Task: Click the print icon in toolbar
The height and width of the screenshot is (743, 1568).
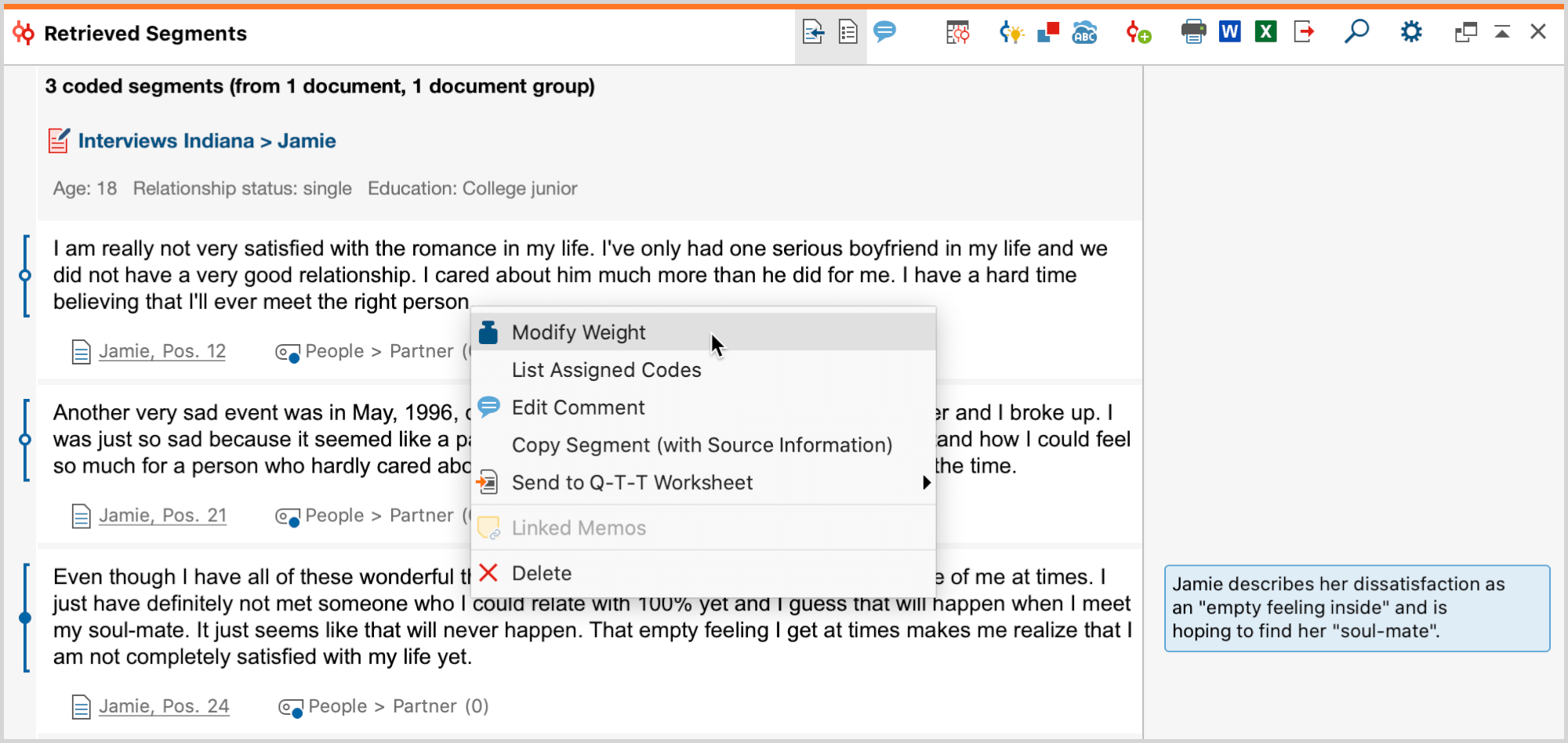Action: click(x=1193, y=32)
